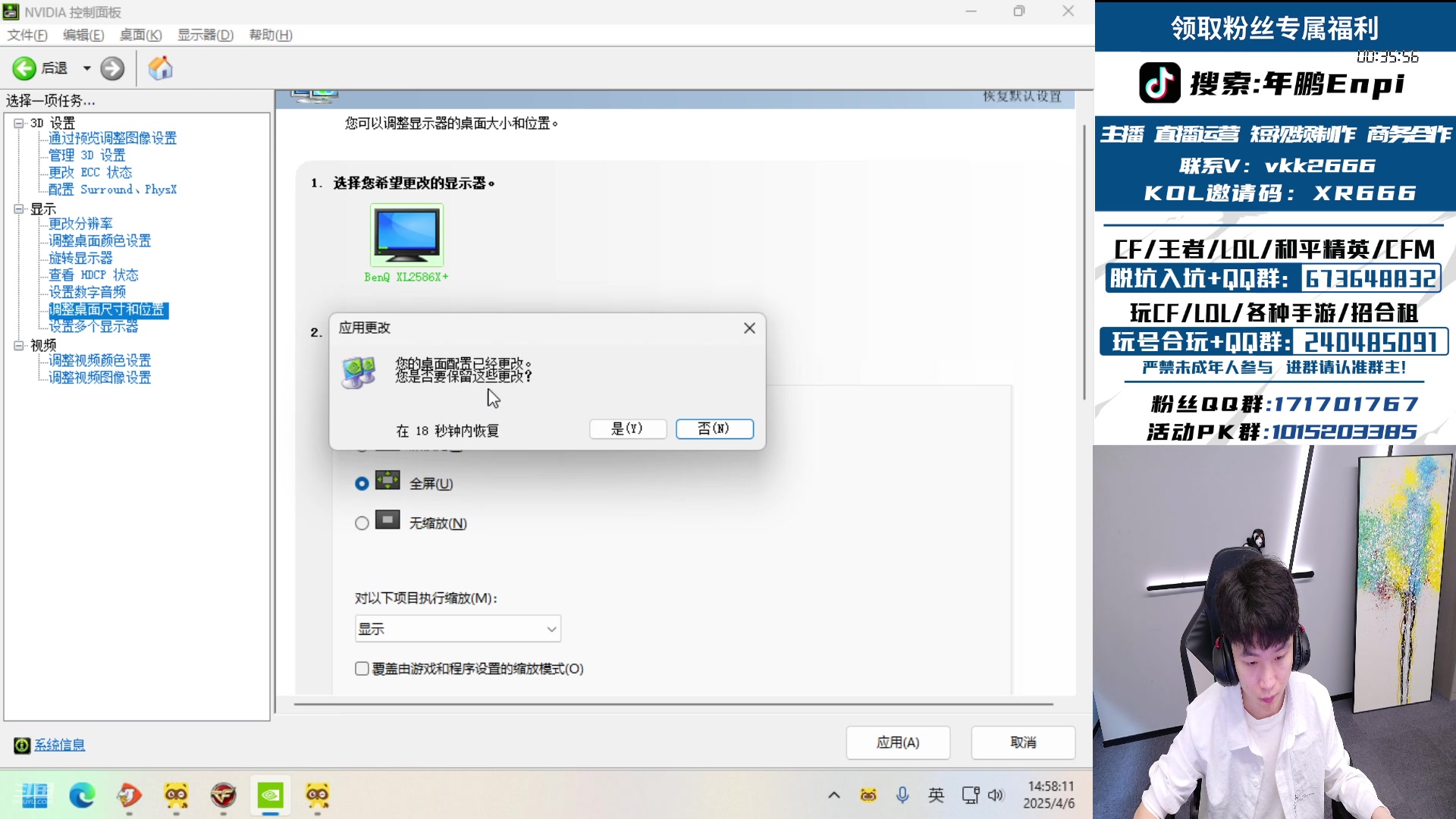Select the 全屏(U) radio button
This screenshot has width=1456, height=819.
tap(362, 484)
